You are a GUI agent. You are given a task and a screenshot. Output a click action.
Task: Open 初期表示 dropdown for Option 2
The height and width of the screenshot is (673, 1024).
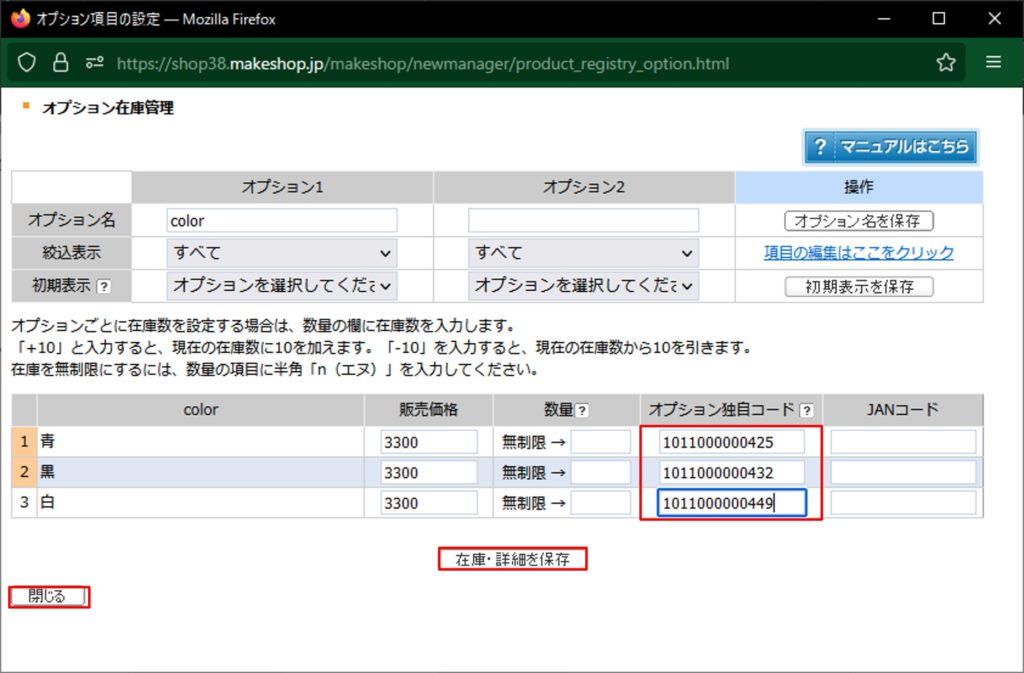point(583,286)
